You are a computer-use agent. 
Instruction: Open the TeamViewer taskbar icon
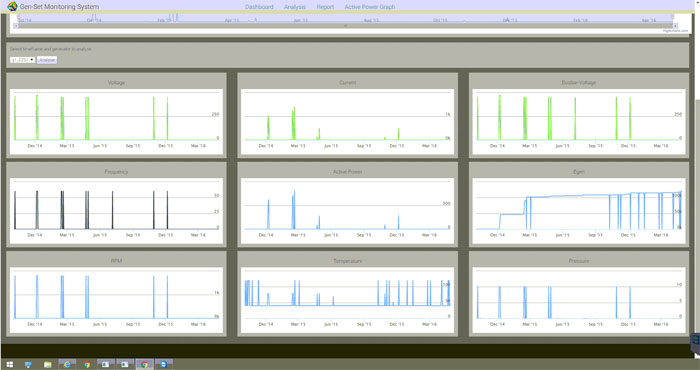click(x=164, y=364)
